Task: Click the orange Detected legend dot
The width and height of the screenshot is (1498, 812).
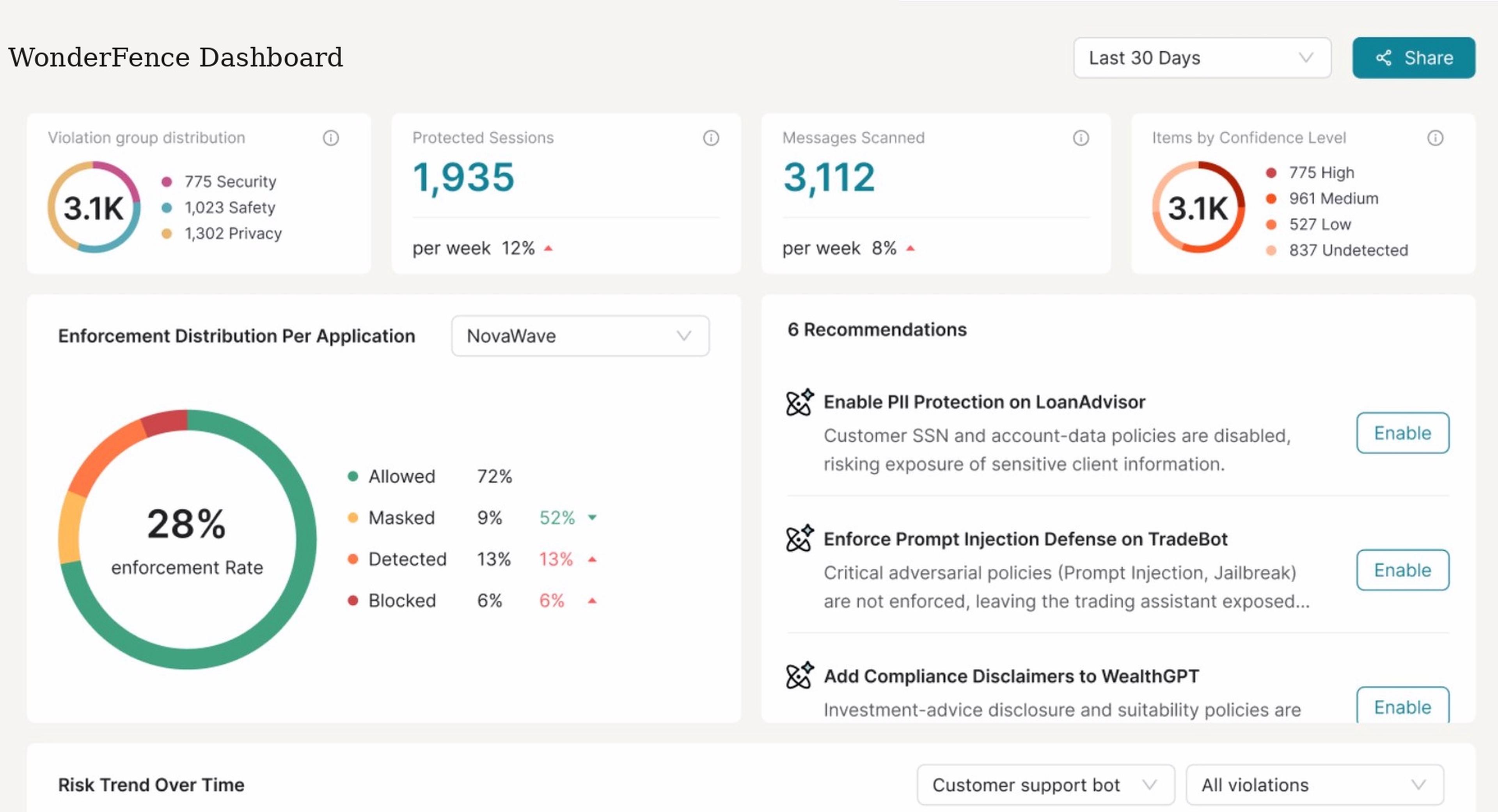Action: [x=352, y=559]
